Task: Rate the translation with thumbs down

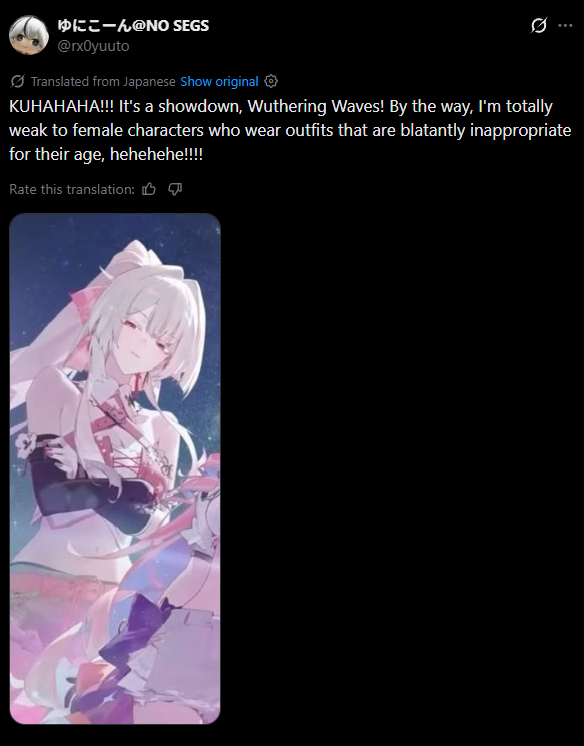Action: point(175,189)
